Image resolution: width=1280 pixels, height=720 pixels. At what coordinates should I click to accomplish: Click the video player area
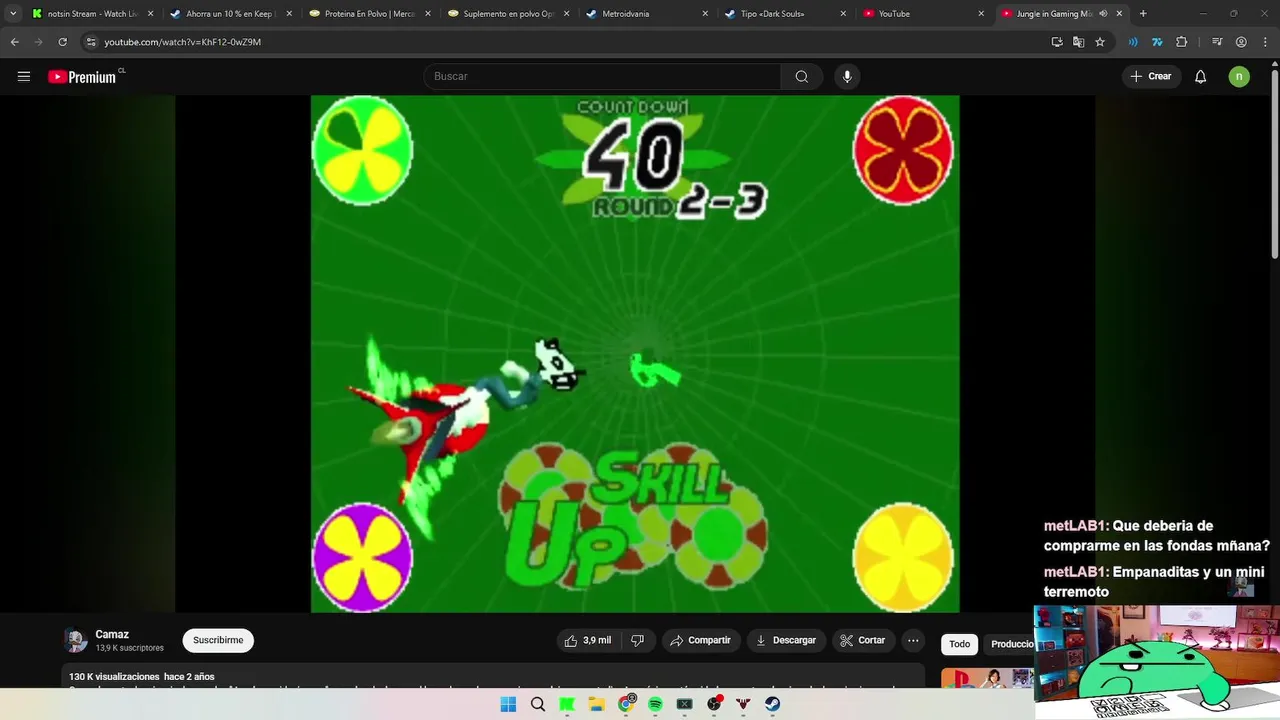(x=635, y=353)
